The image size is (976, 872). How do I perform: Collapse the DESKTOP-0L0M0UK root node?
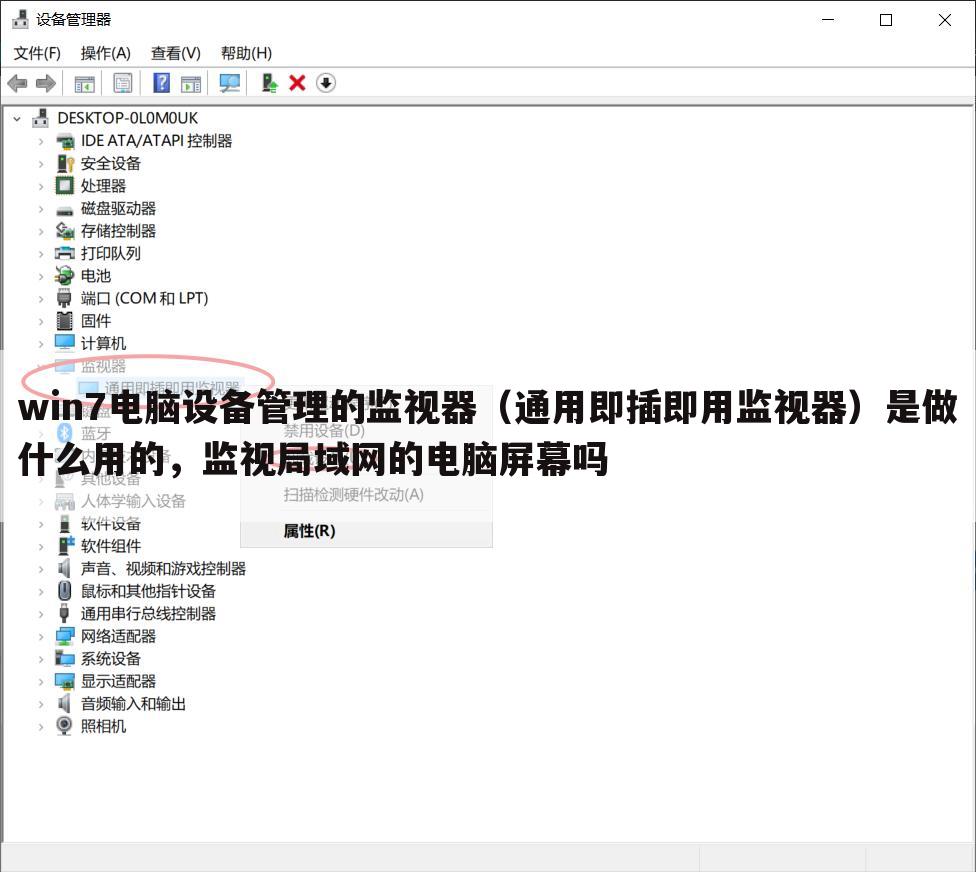pyautogui.click(x=17, y=118)
